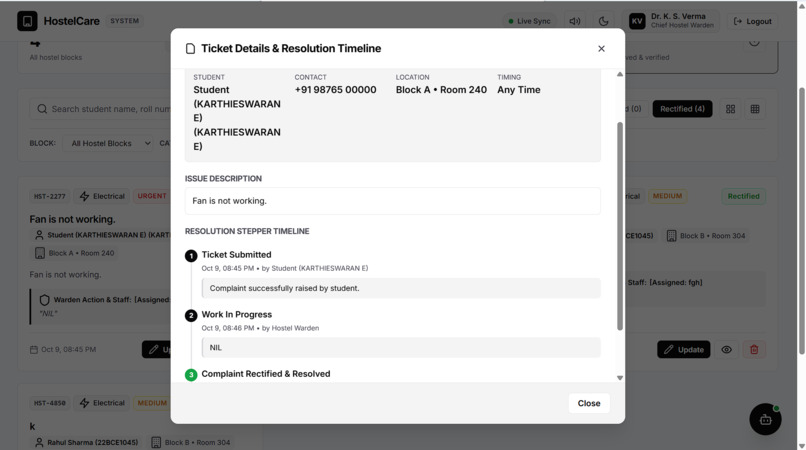Click the SYSTEM badge beside HostelCare

click(x=124, y=21)
